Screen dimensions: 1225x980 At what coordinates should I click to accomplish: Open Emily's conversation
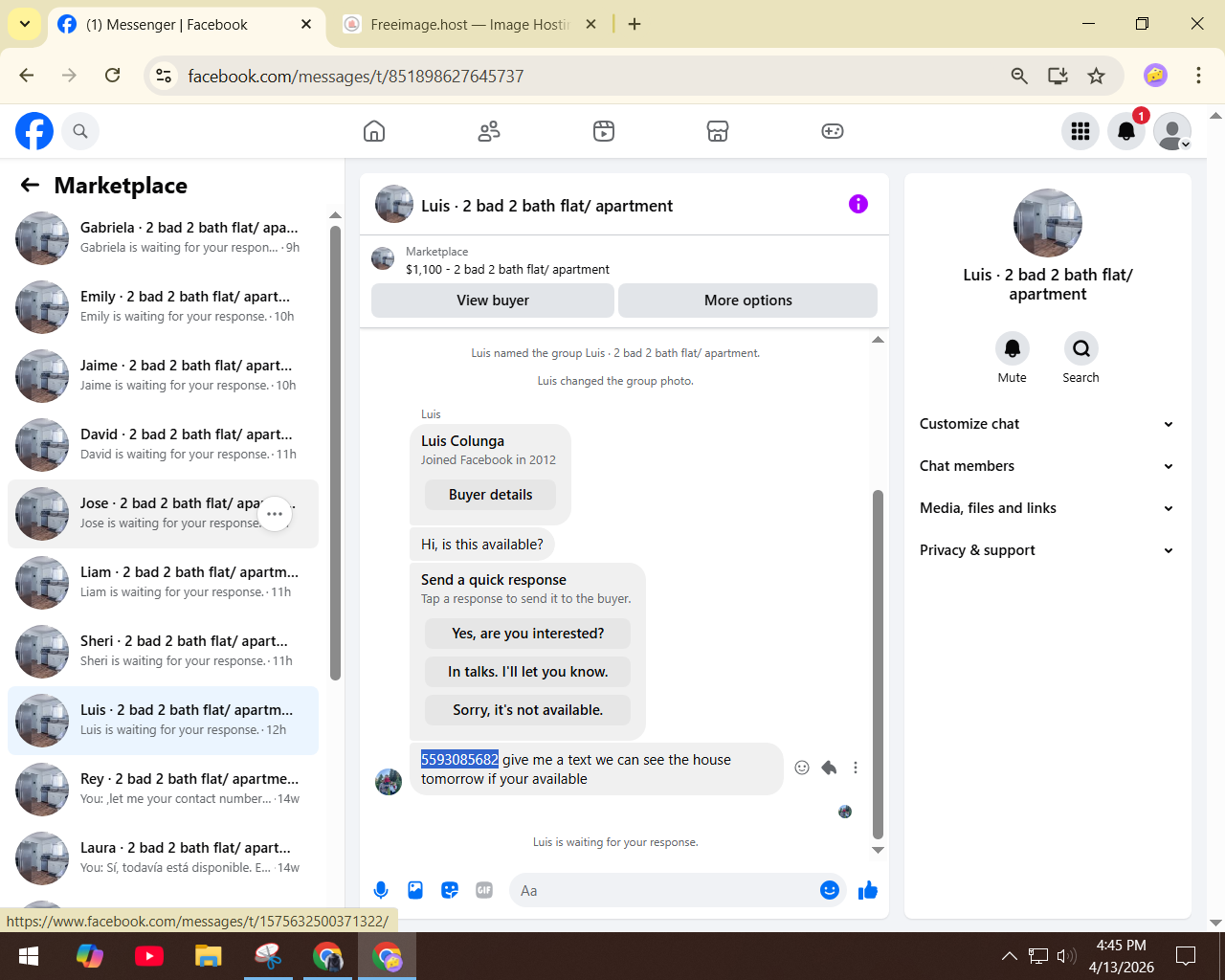163,307
